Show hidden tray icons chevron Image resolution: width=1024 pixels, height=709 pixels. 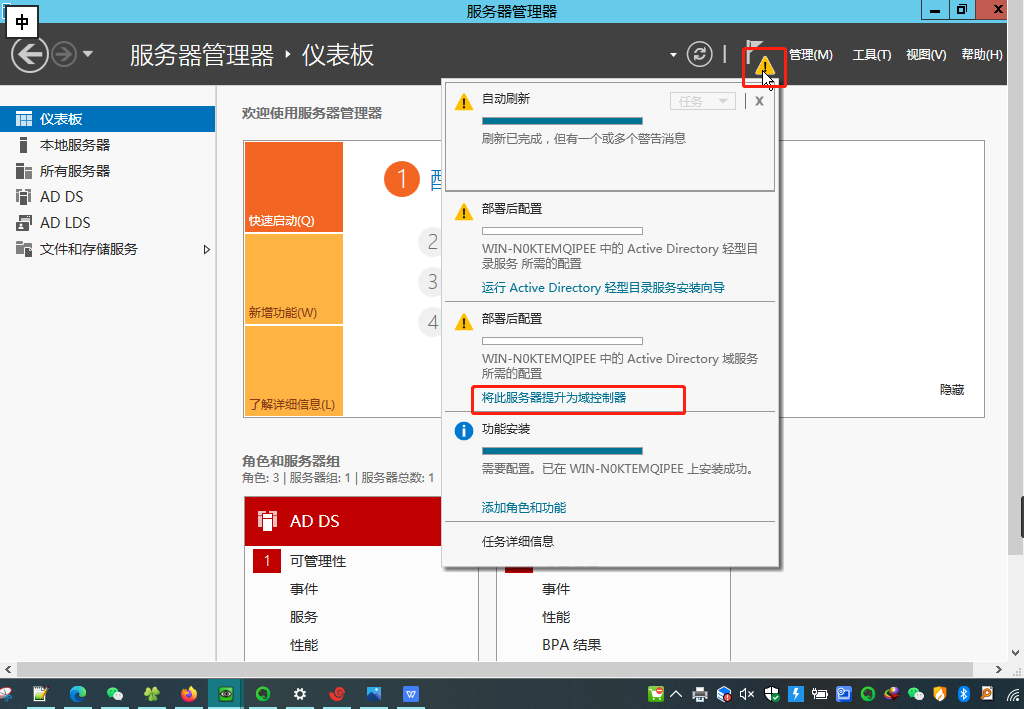(676, 694)
